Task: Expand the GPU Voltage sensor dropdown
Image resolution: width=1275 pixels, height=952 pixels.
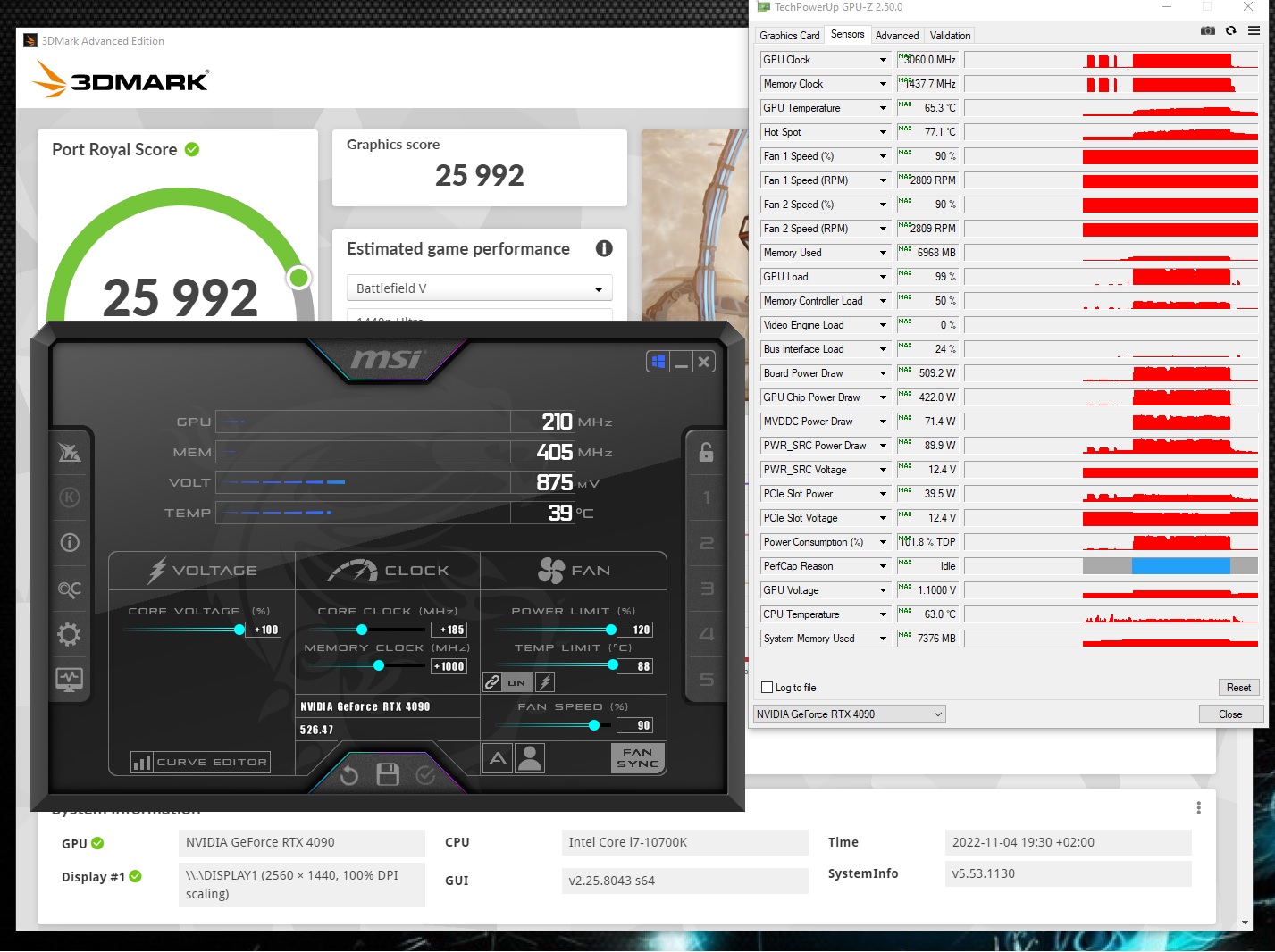Action: click(883, 590)
